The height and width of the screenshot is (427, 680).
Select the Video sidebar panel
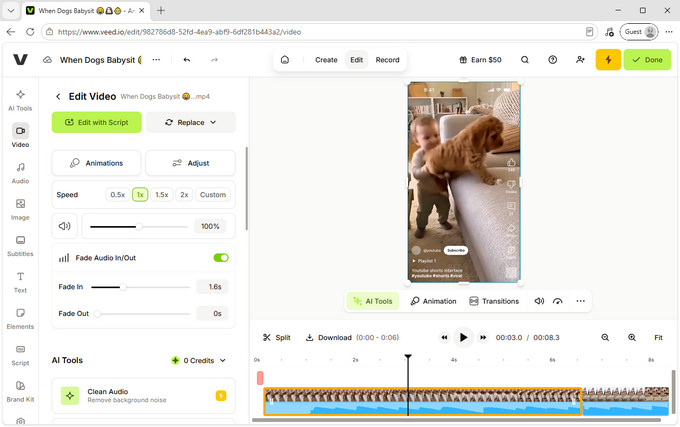[x=20, y=136]
